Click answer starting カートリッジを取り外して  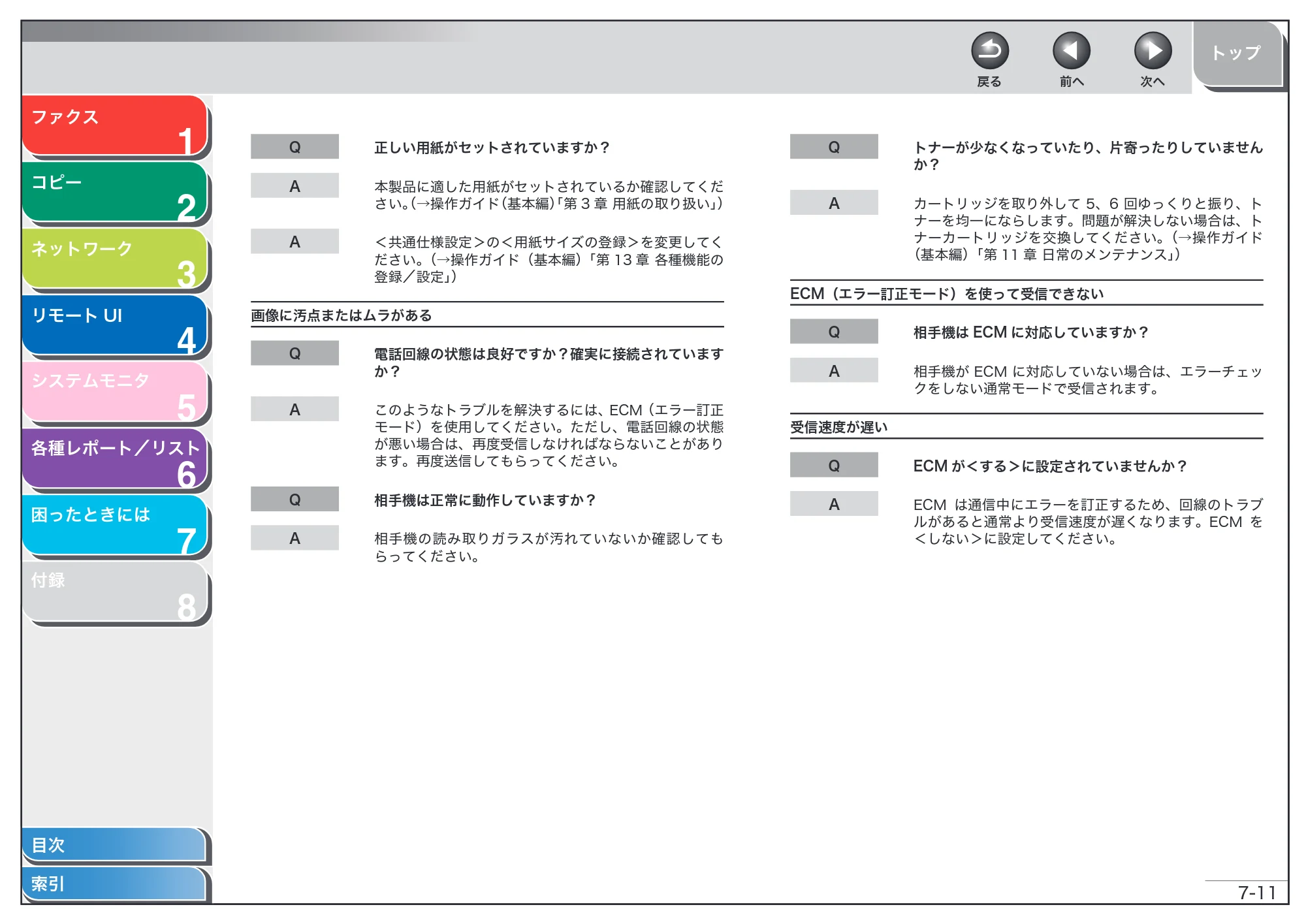click(1088, 229)
